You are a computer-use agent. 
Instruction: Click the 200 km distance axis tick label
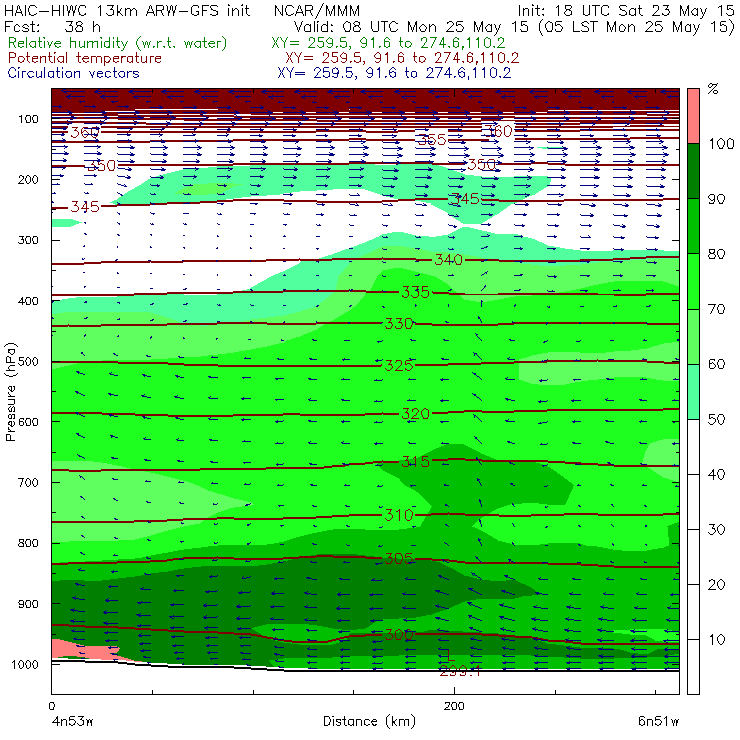click(454, 706)
